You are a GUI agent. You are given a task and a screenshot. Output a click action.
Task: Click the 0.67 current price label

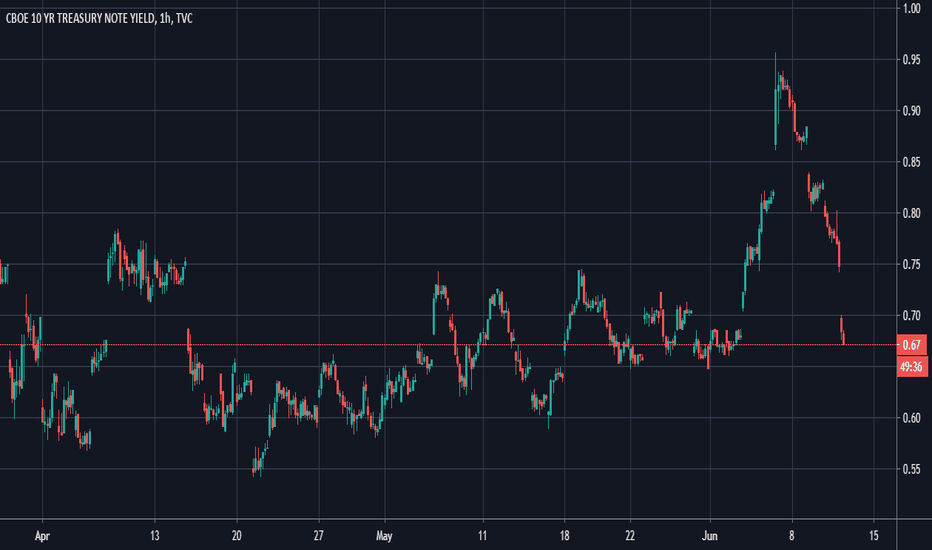[x=912, y=345]
